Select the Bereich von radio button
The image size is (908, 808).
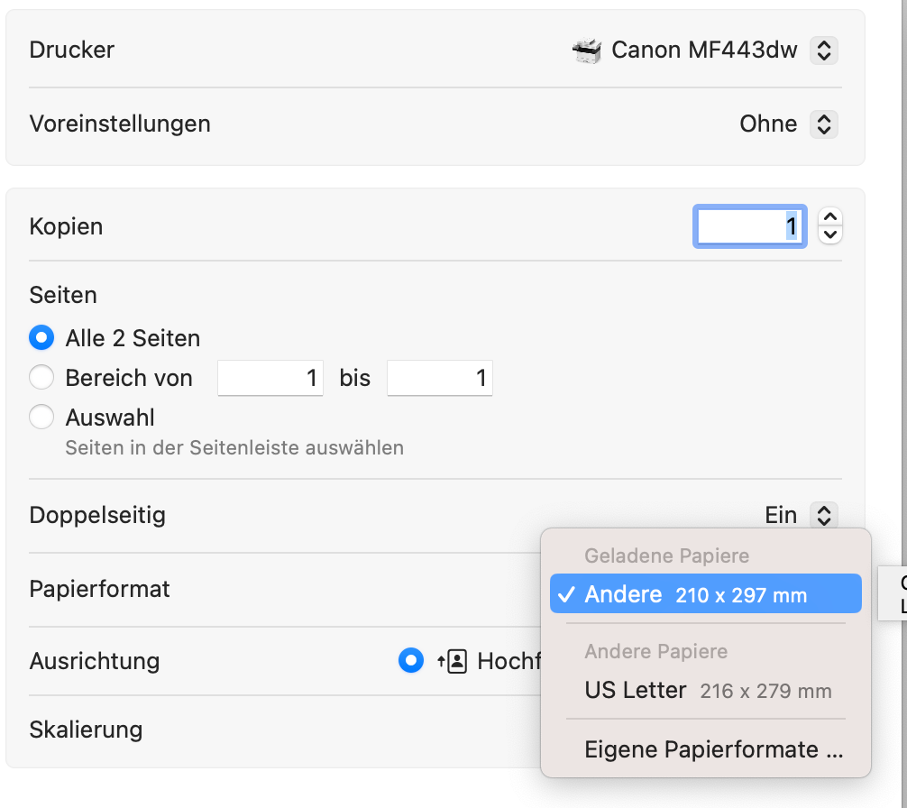click(41, 378)
